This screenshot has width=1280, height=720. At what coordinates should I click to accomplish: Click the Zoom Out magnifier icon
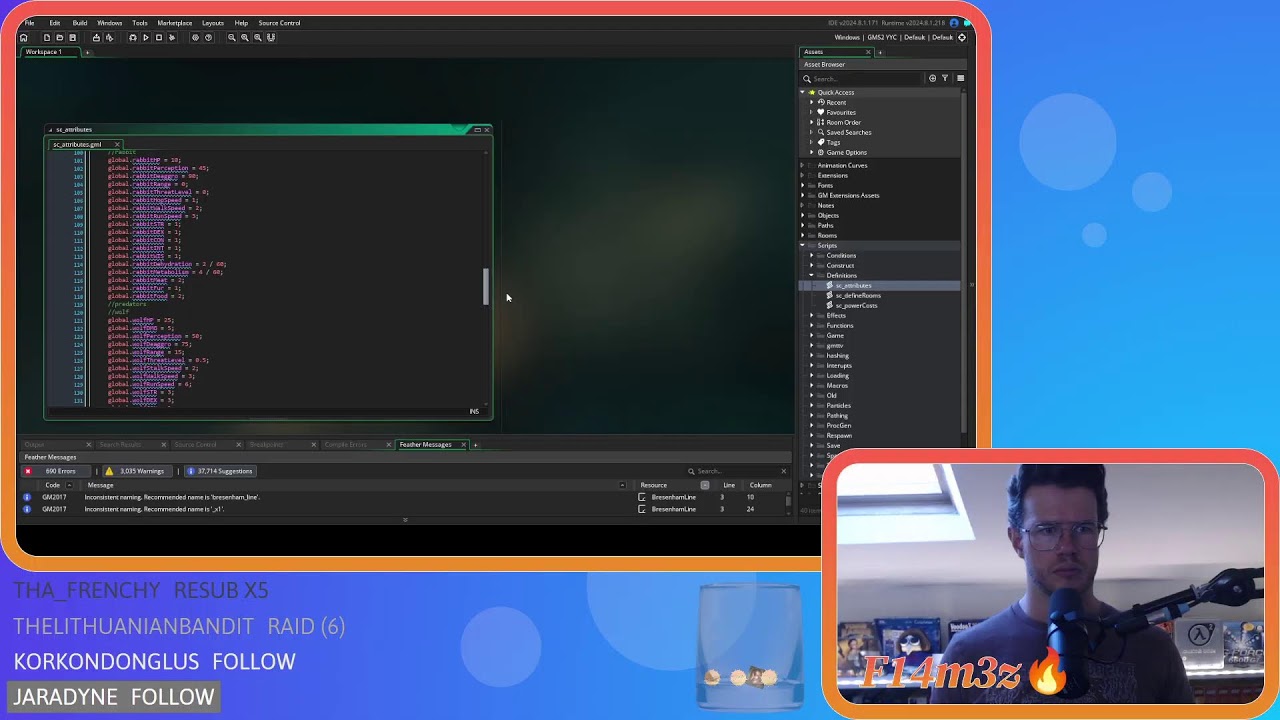click(x=231, y=37)
